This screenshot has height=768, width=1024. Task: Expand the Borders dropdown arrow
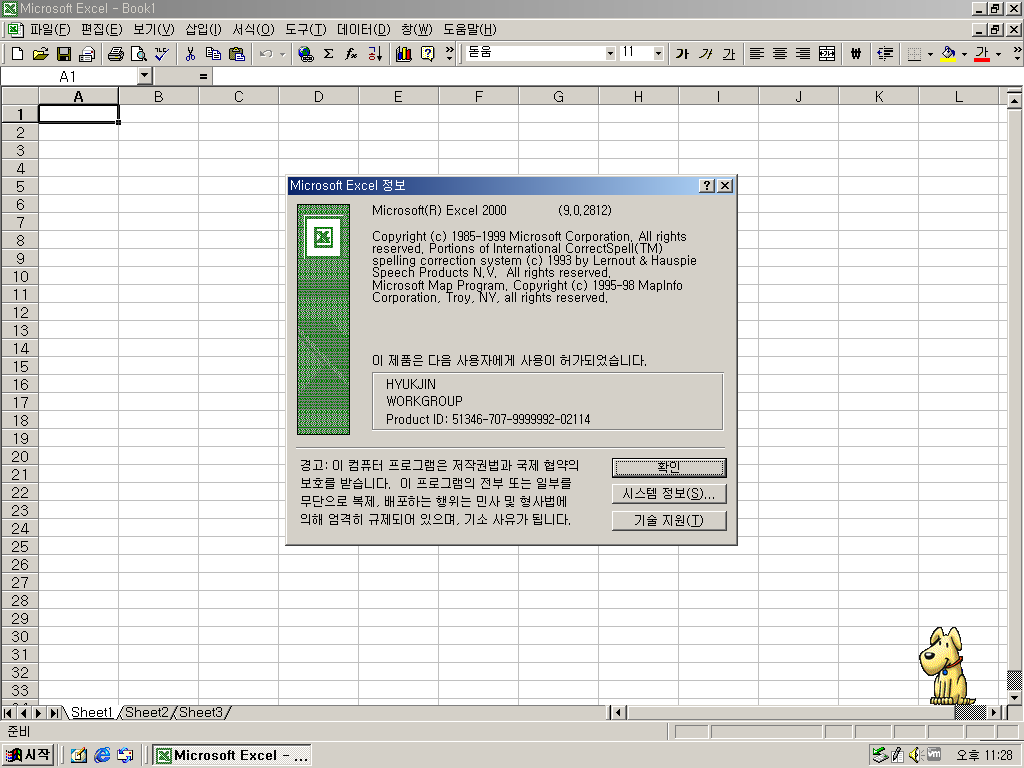[x=930, y=54]
